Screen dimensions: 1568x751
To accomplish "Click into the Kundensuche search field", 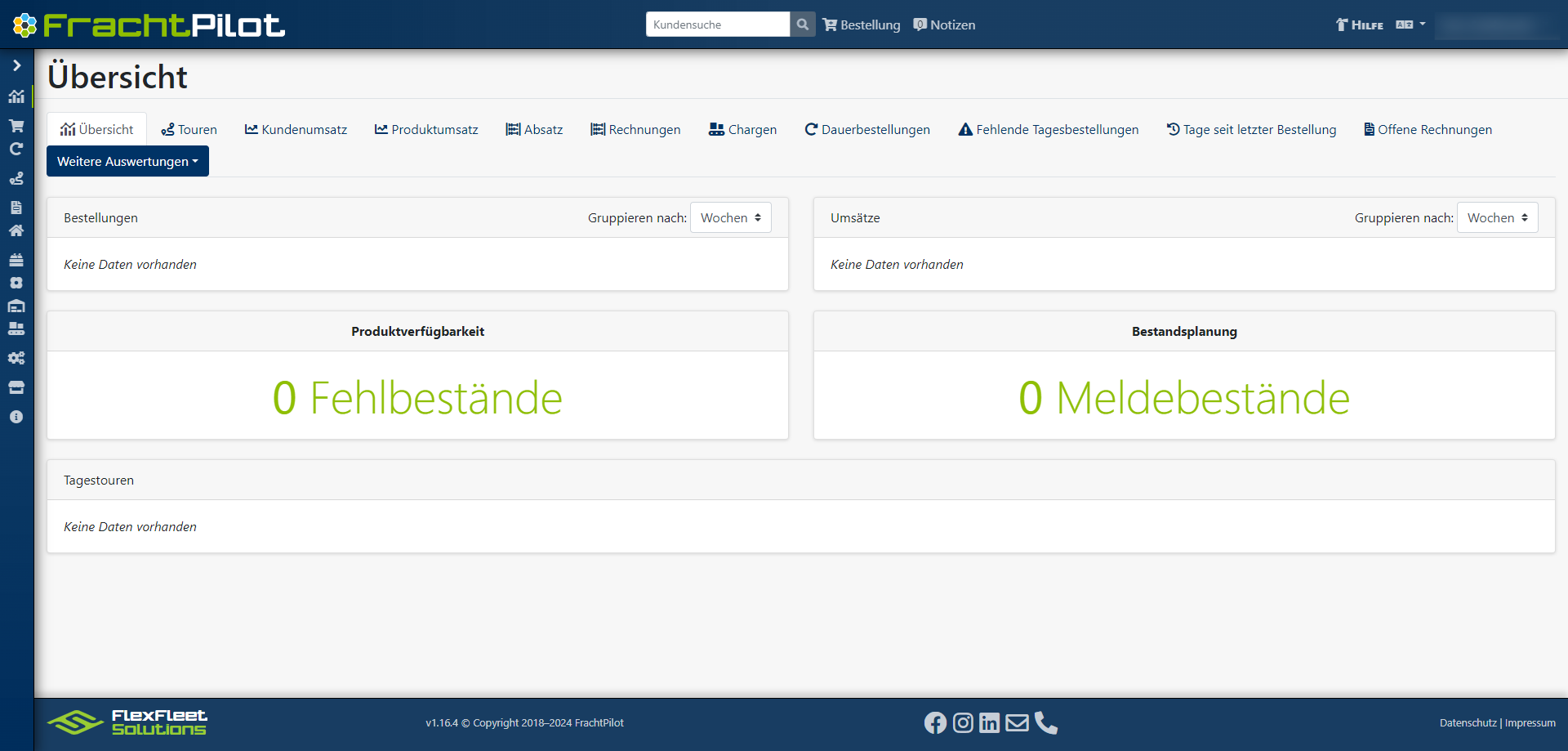I will [718, 25].
